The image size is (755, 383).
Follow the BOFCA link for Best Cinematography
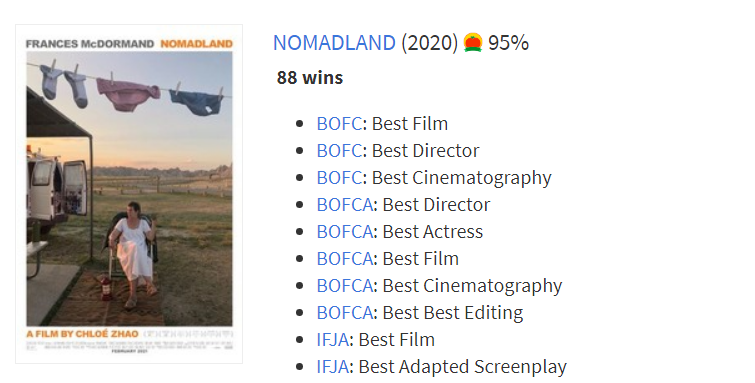(344, 286)
